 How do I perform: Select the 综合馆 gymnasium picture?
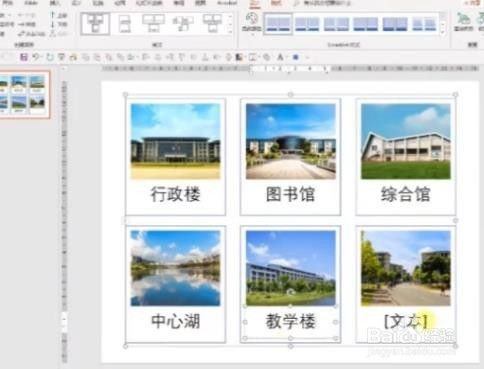click(x=406, y=141)
